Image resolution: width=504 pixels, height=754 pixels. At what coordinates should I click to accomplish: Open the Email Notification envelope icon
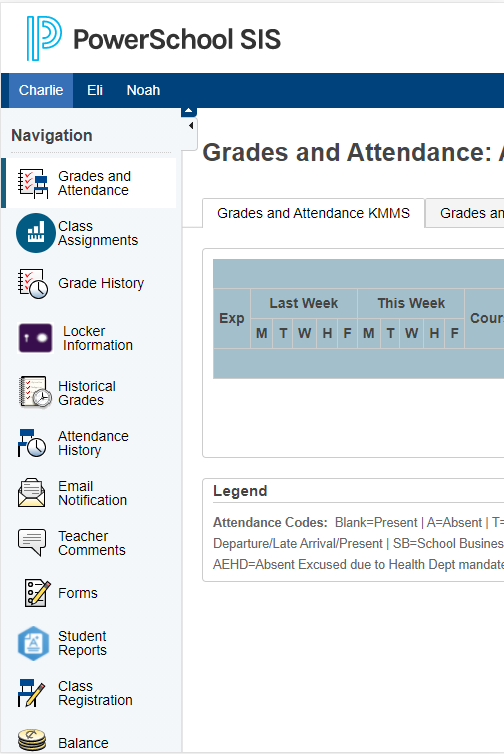click(x=31, y=493)
